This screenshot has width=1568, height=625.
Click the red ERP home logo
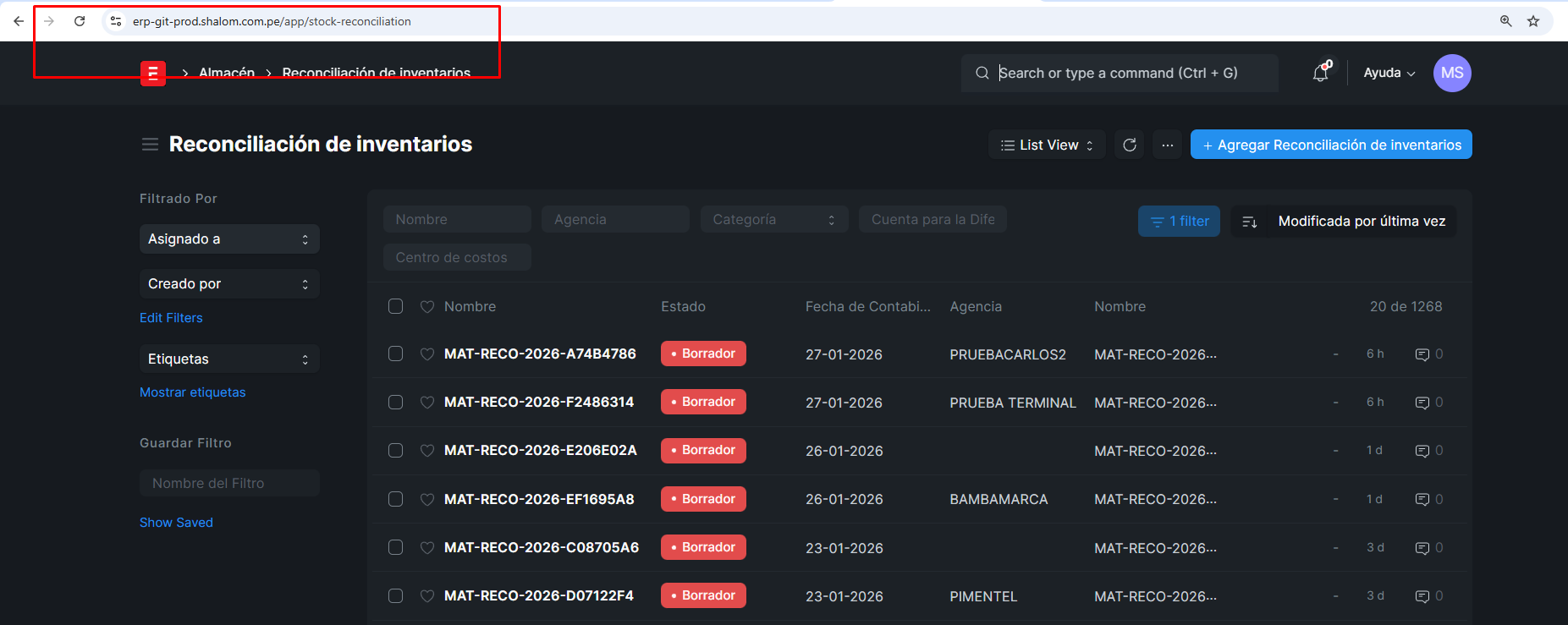point(152,74)
